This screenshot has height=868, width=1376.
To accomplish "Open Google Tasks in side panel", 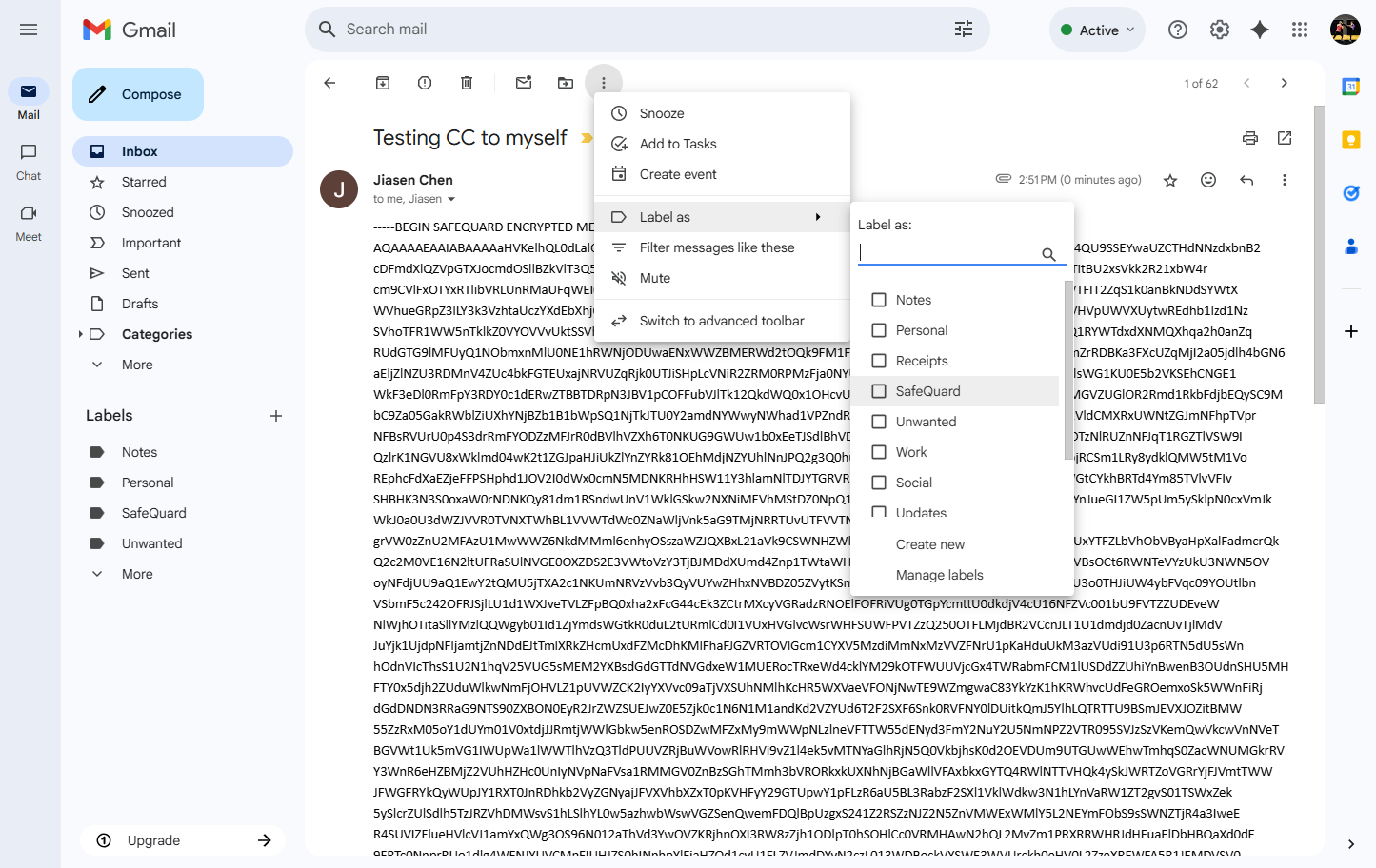I will (x=1350, y=193).
